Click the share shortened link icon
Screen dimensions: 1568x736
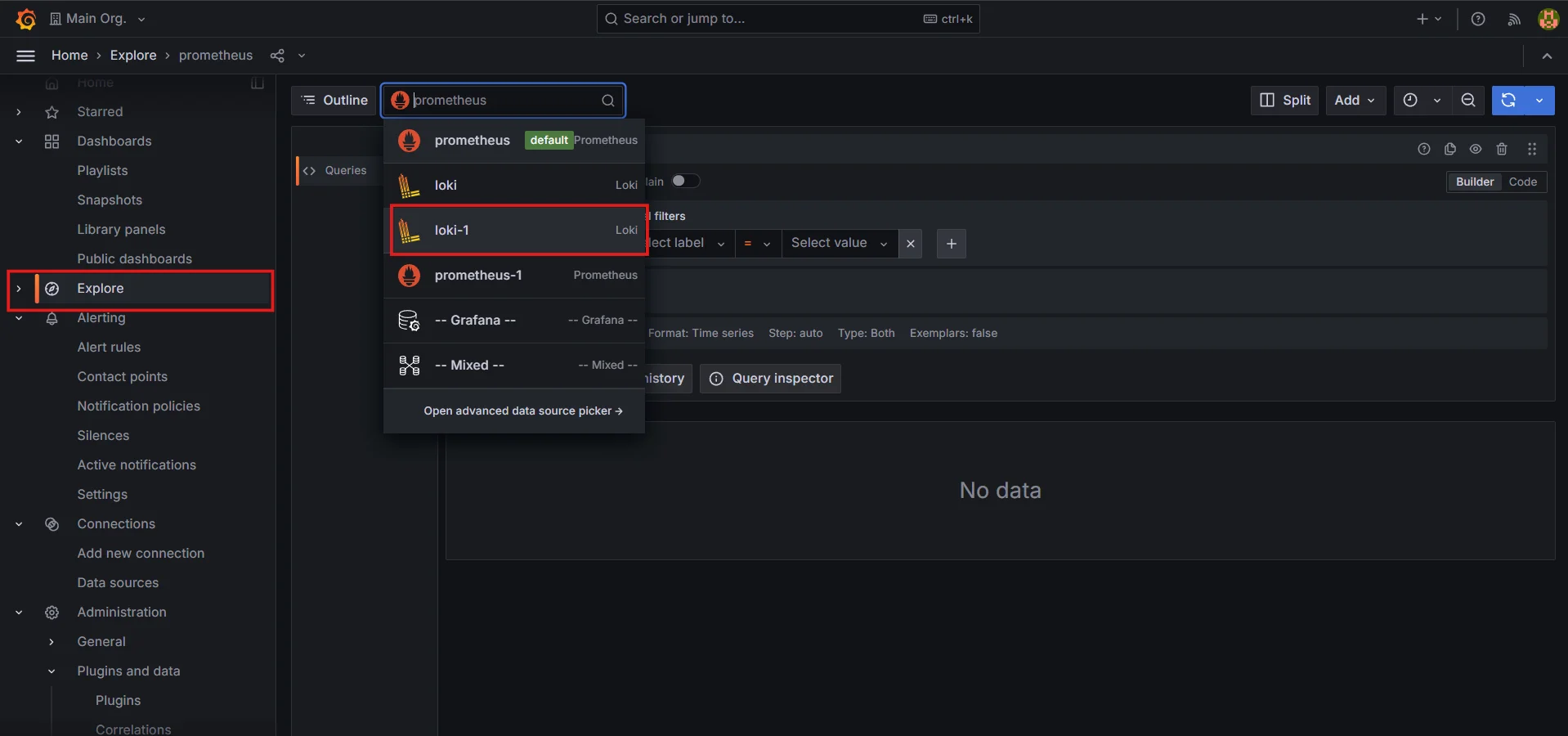point(278,56)
